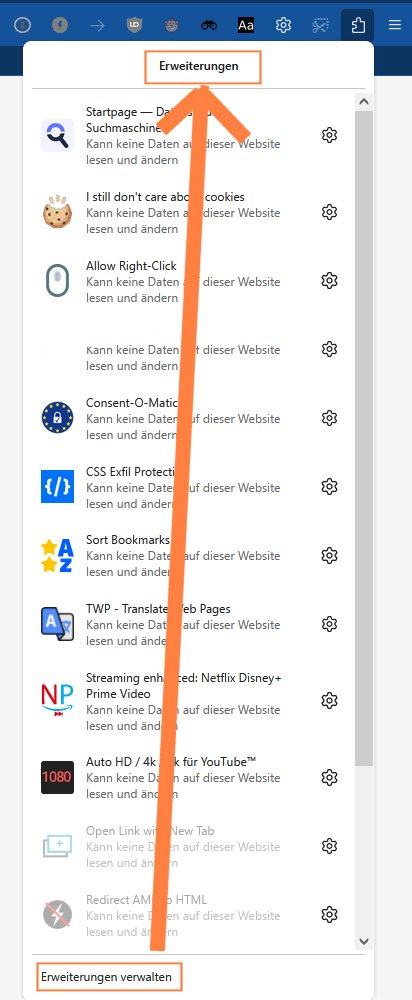
Task: Select the Consent-O-Matic name
Action: (132, 404)
